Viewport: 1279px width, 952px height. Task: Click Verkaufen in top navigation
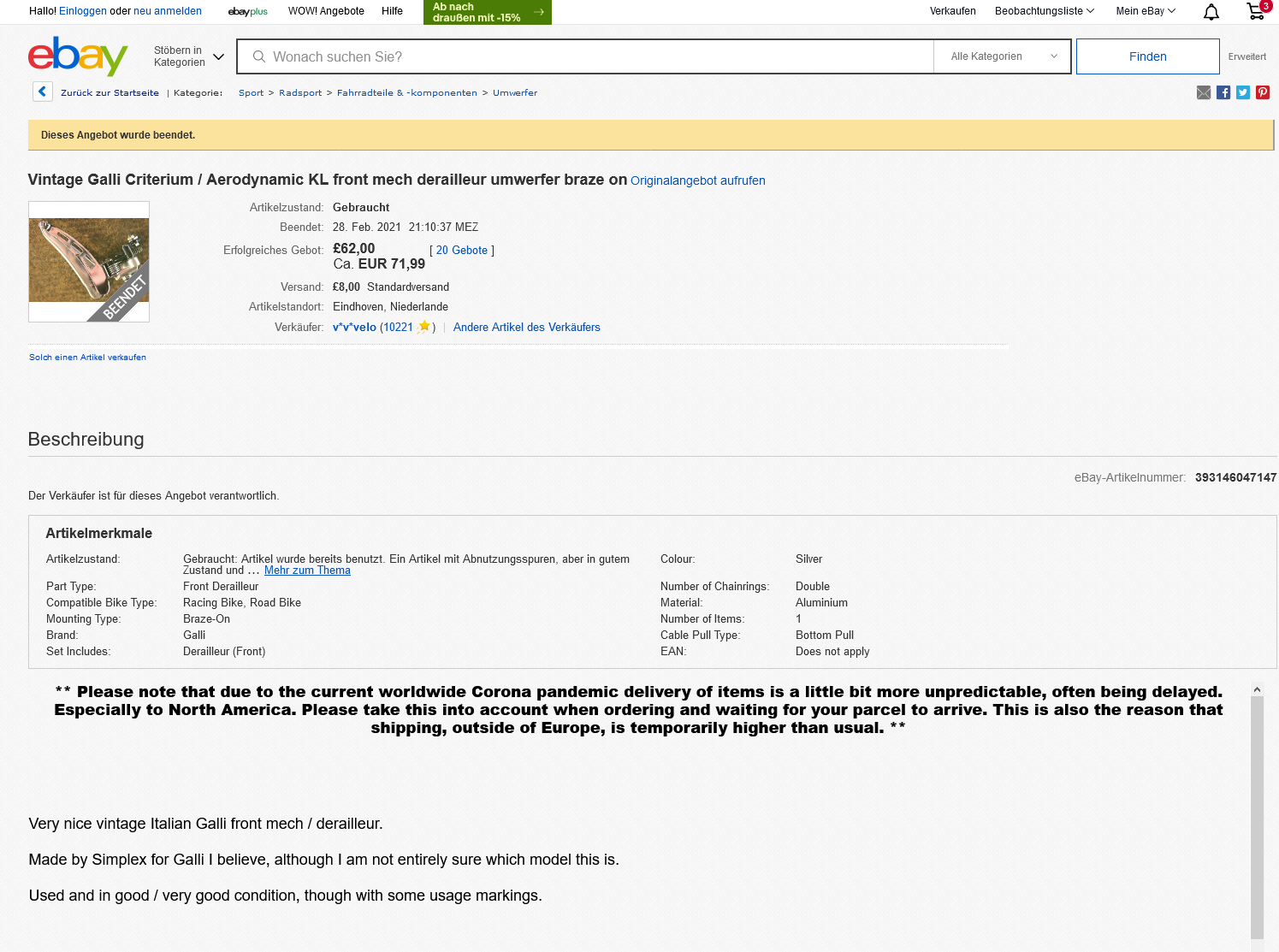[x=952, y=11]
